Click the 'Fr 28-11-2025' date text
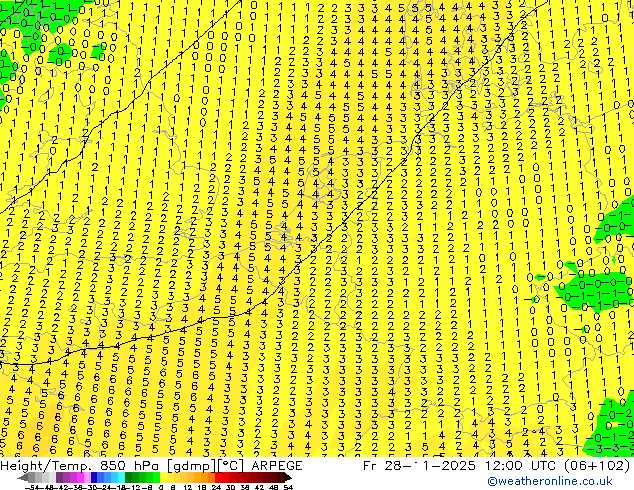This screenshot has height=490, width=634. click(x=418, y=466)
